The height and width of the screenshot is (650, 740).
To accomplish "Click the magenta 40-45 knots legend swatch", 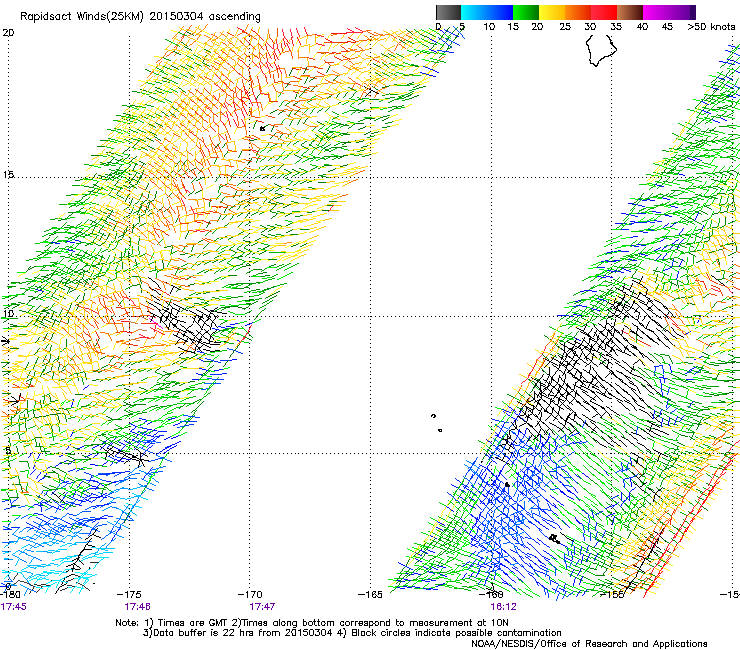I will coord(656,12).
